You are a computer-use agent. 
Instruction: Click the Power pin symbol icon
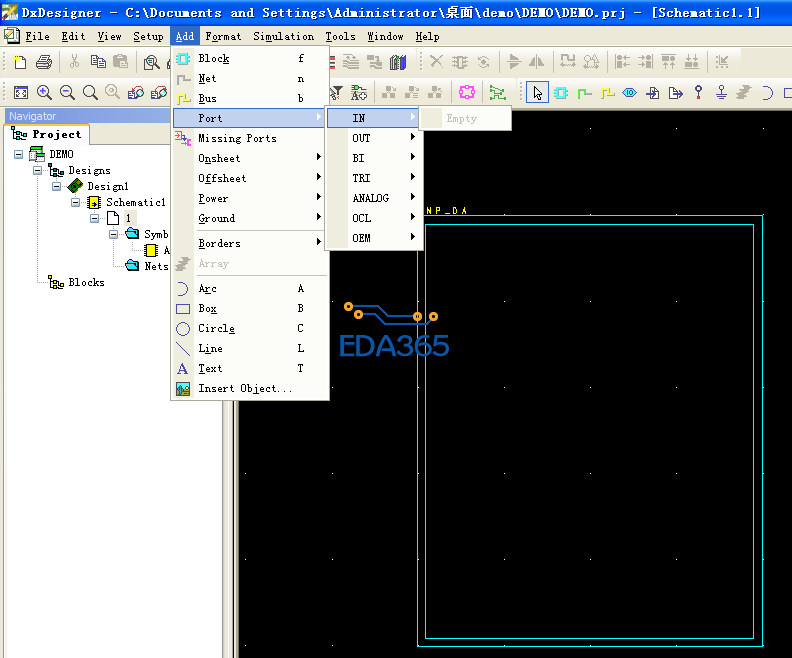[x=699, y=92]
